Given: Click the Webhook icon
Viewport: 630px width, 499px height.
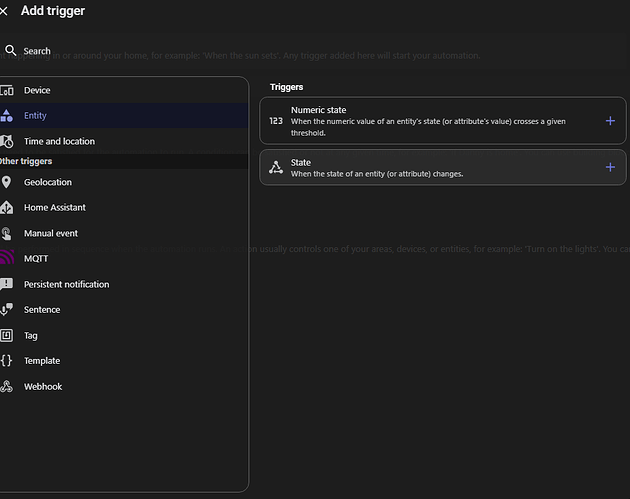Looking at the screenshot, I should 6,387.
